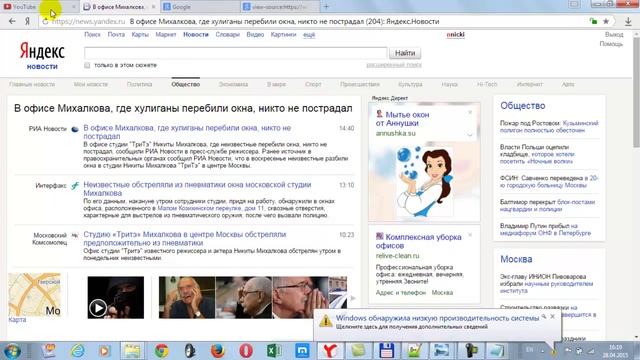This screenshot has height=360, width=640.
Task: Close the 'Комплексная уборка офисов' ad
Action: click(470, 235)
